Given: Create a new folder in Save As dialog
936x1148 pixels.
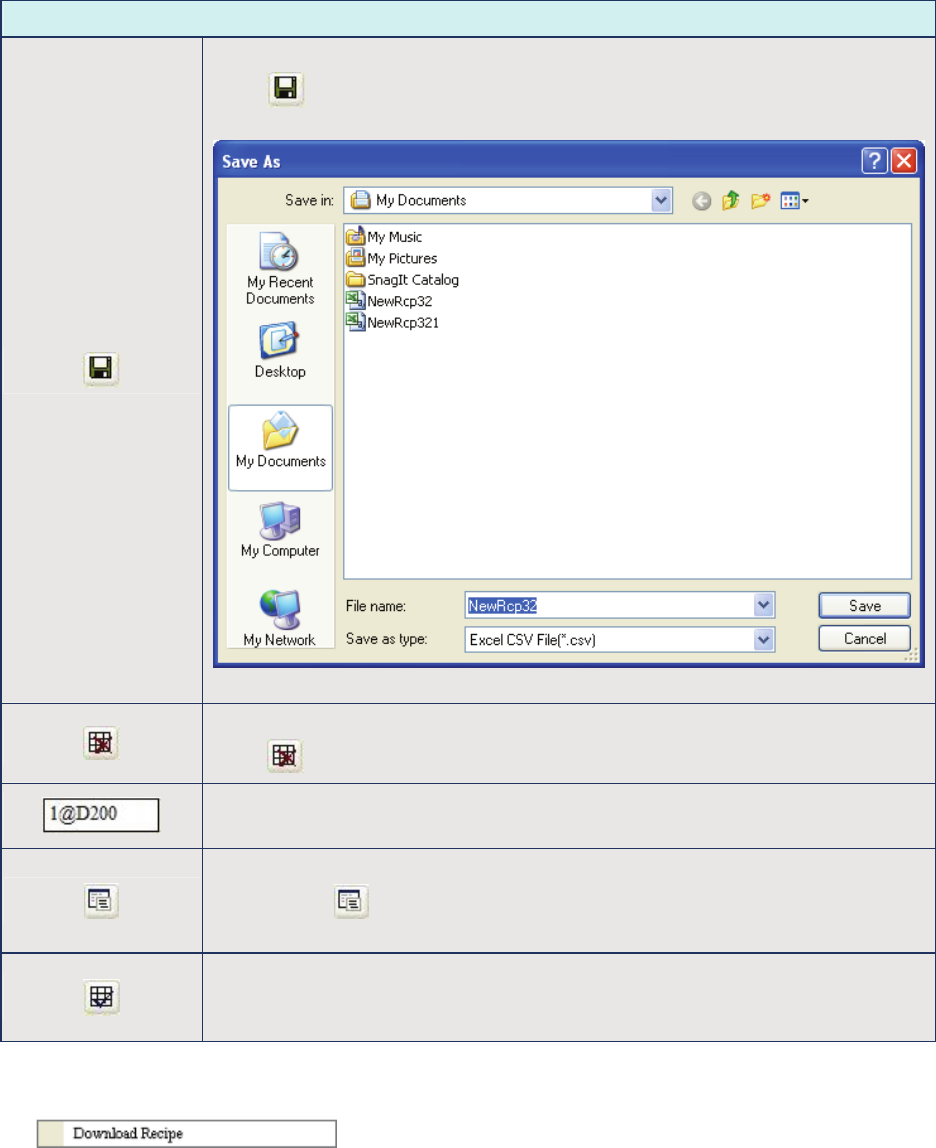Looking at the screenshot, I should pos(760,201).
